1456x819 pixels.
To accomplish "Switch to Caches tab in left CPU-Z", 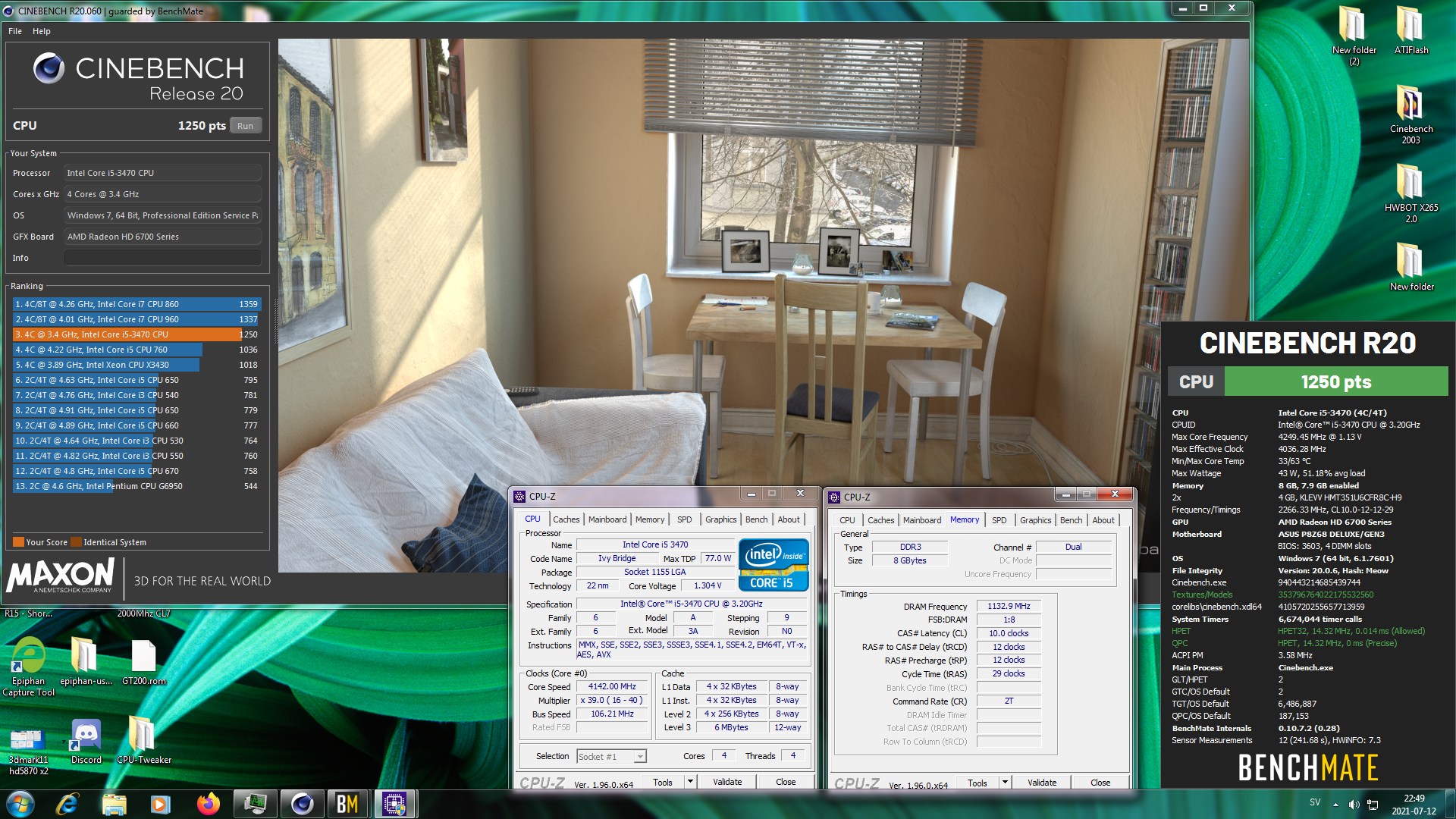I will pyautogui.click(x=566, y=519).
